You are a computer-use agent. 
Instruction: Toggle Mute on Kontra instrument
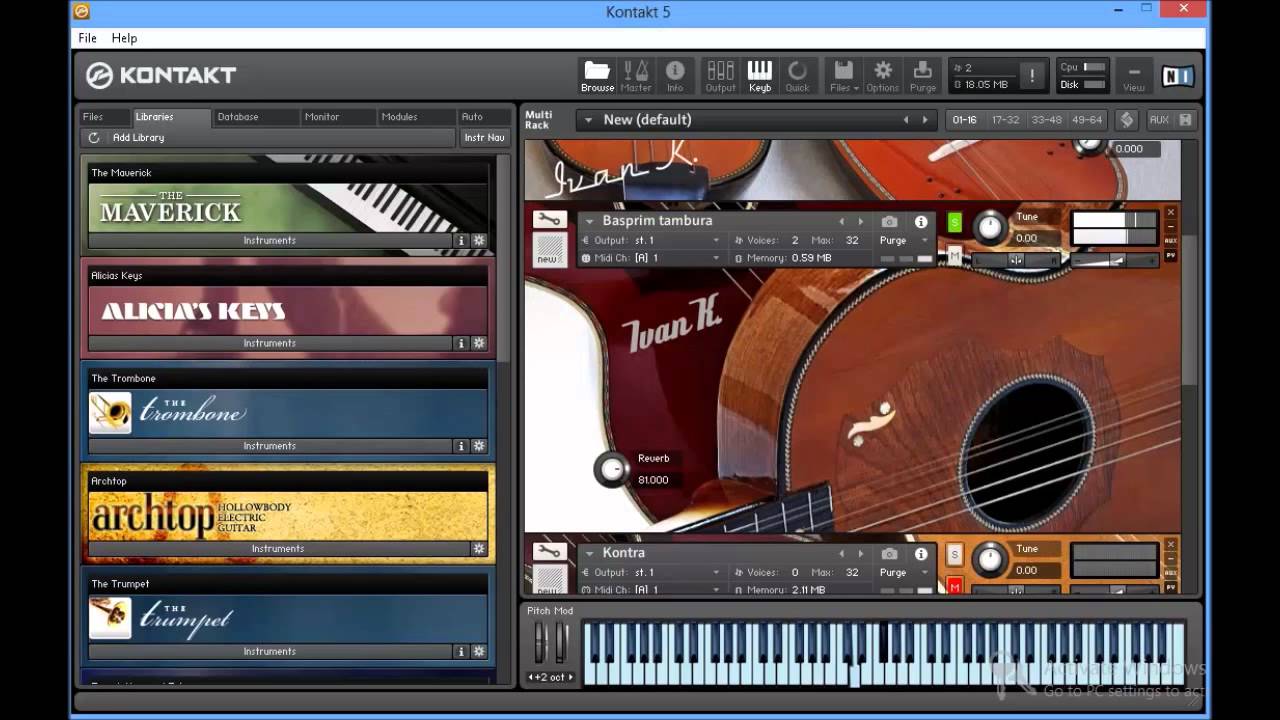[954, 586]
